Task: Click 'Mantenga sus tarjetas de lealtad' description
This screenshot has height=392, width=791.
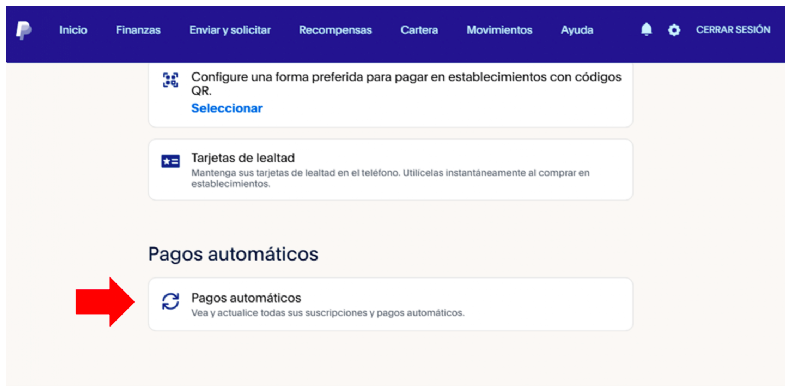Action: [390, 179]
